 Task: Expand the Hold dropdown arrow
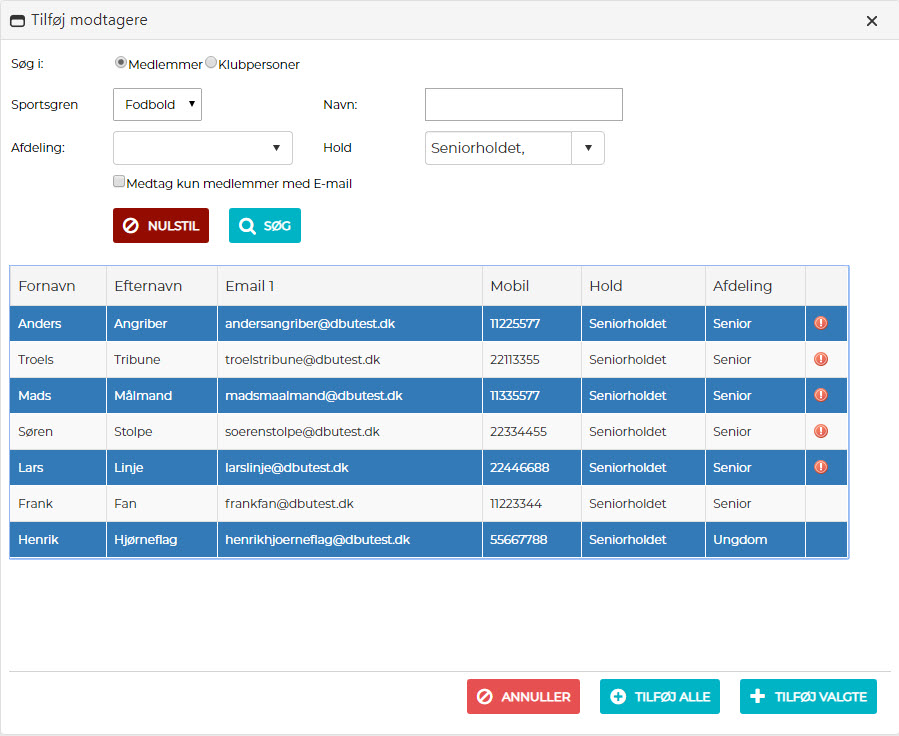coord(588,148)
